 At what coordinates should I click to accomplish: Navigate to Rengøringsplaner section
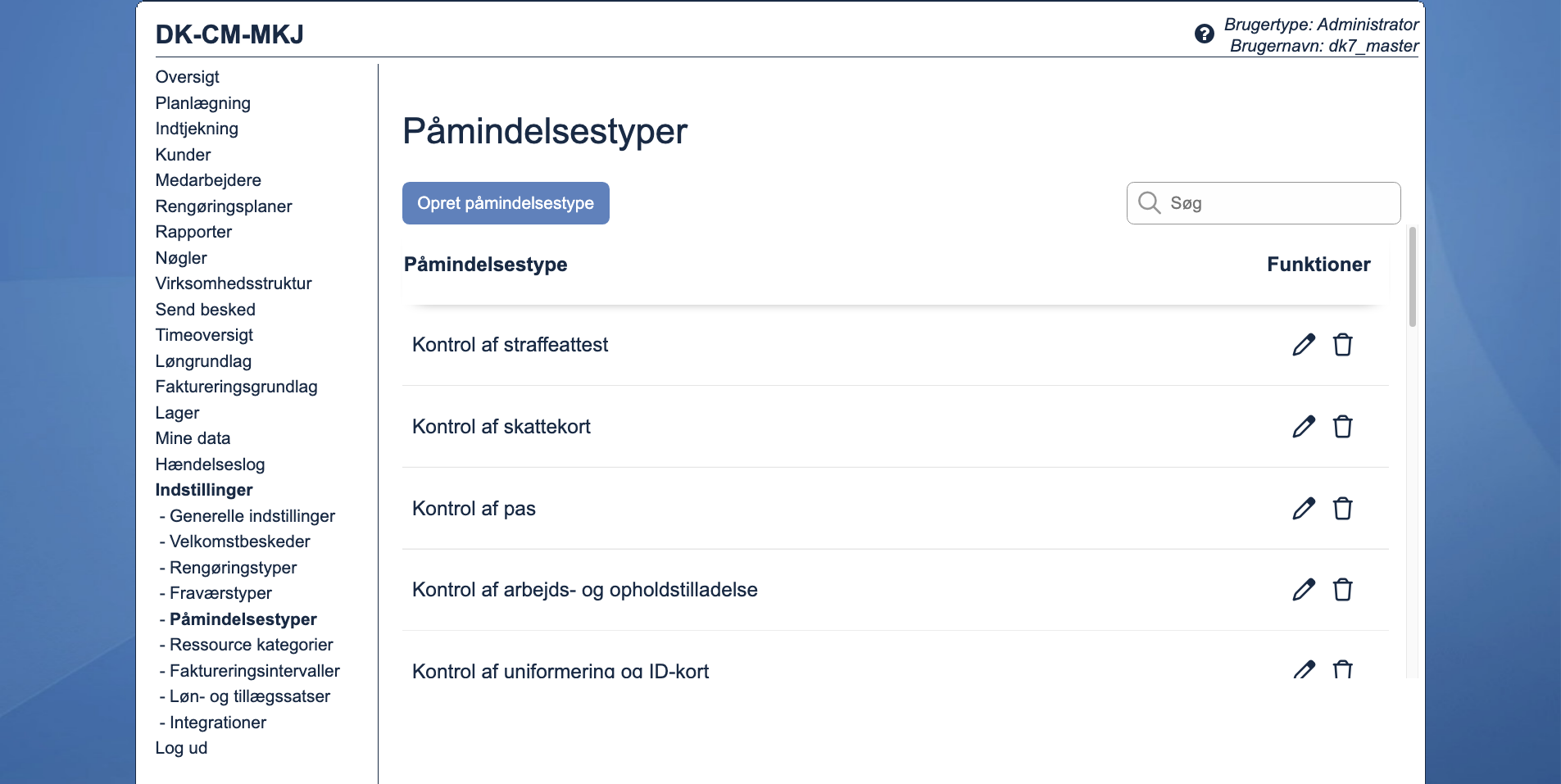pos(223,206)
